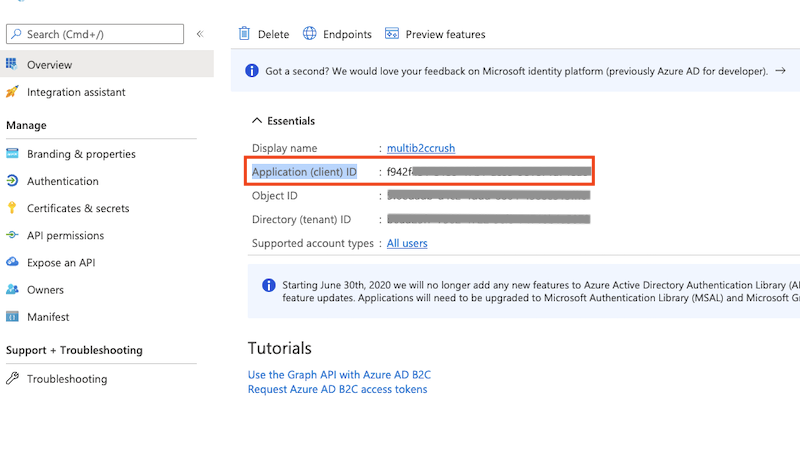Click the Troubleshooting wrench icon

pos(12,379)
